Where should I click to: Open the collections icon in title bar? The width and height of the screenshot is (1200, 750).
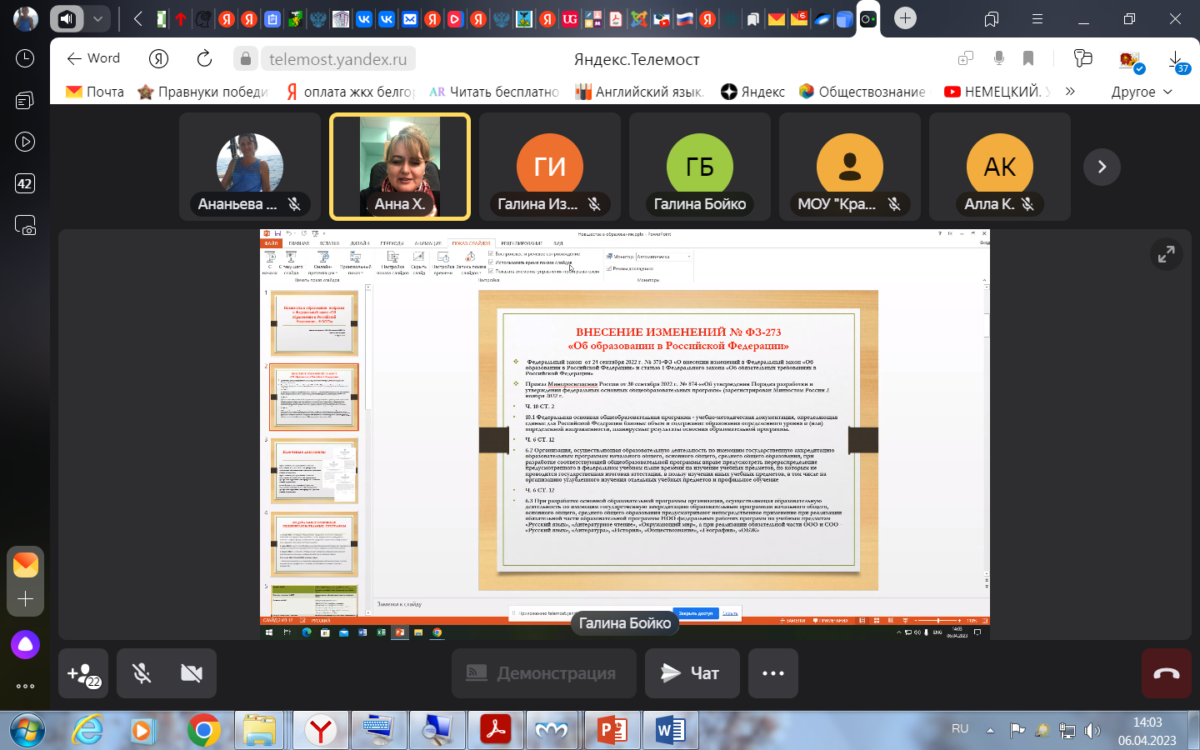(x=991, y=18)
